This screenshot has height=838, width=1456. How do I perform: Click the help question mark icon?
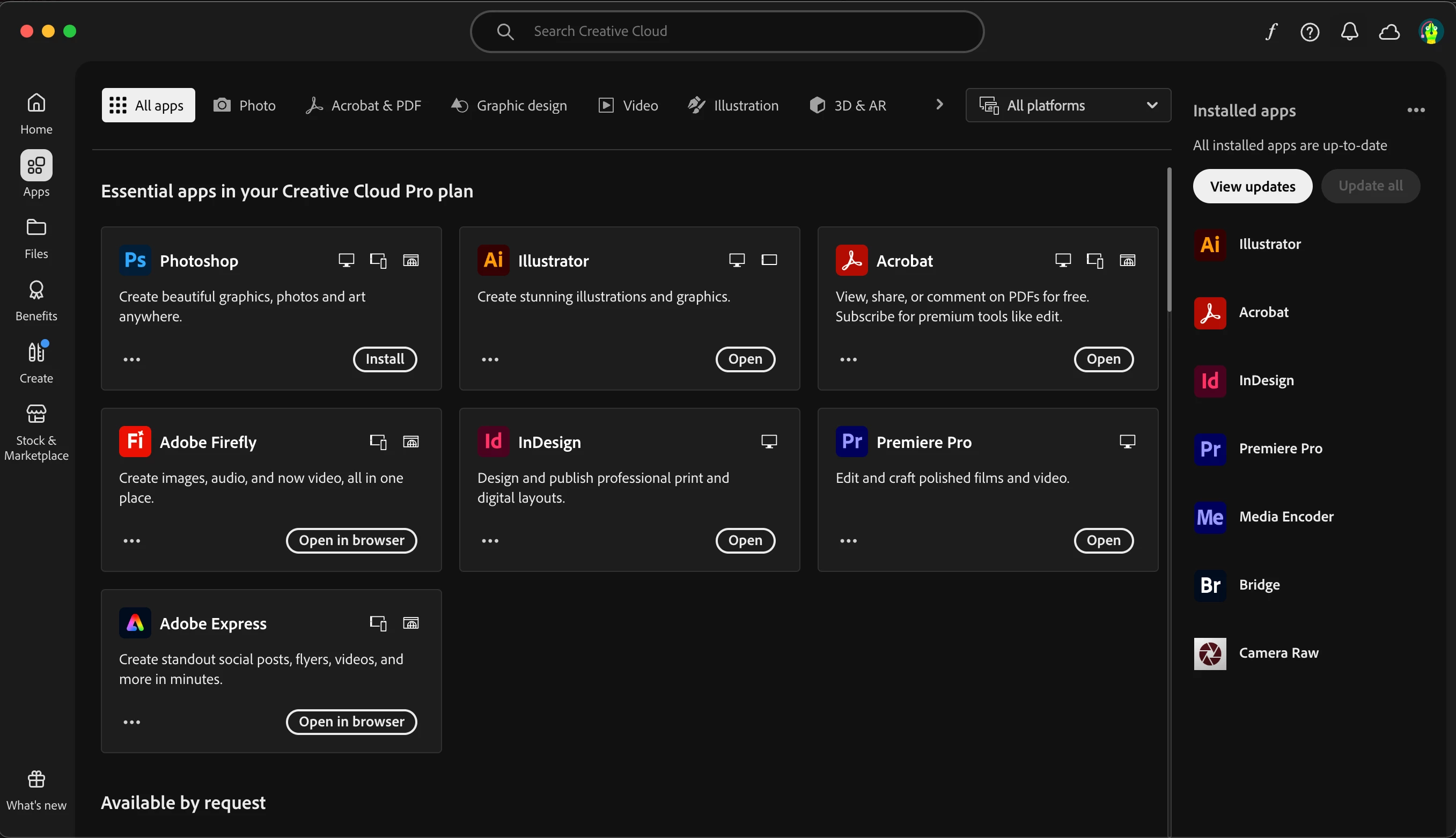[1310, 32]
